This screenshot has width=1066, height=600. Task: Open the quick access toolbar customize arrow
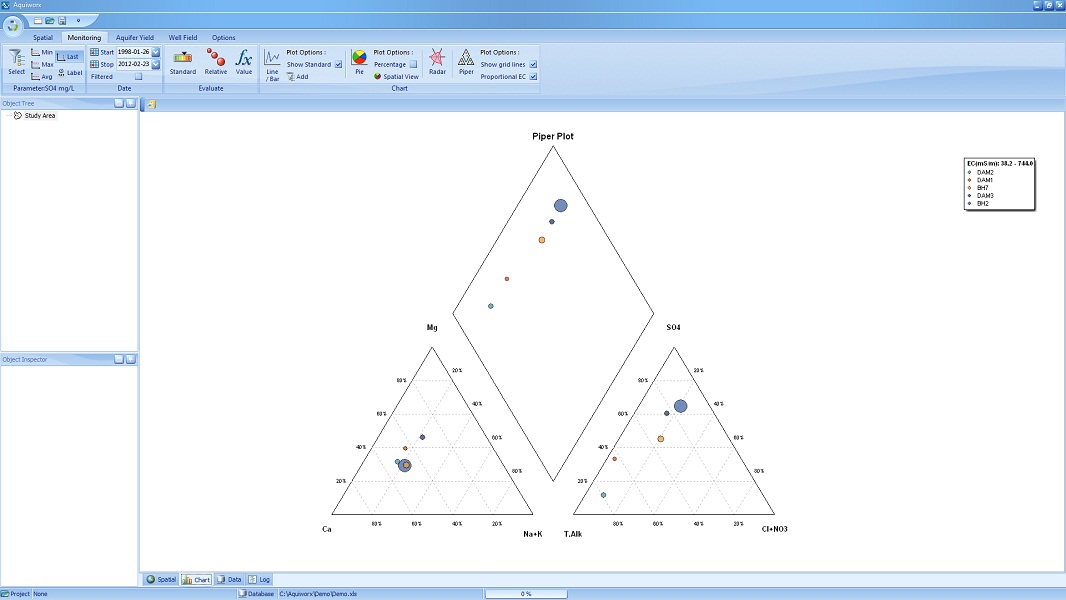[78, 20]
